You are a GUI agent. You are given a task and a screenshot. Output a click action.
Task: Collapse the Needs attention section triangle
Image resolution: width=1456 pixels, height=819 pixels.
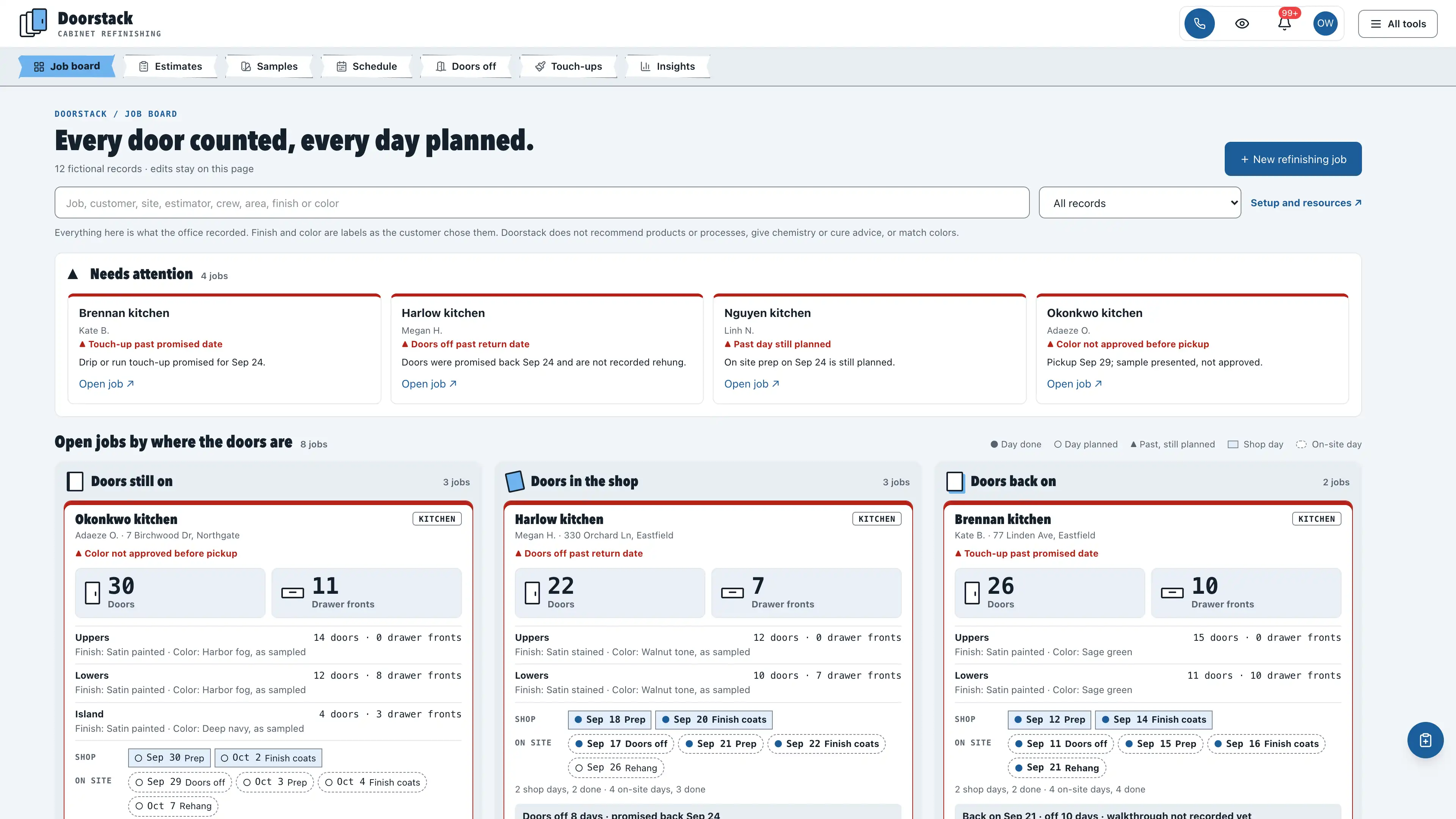tap(73, 274)
